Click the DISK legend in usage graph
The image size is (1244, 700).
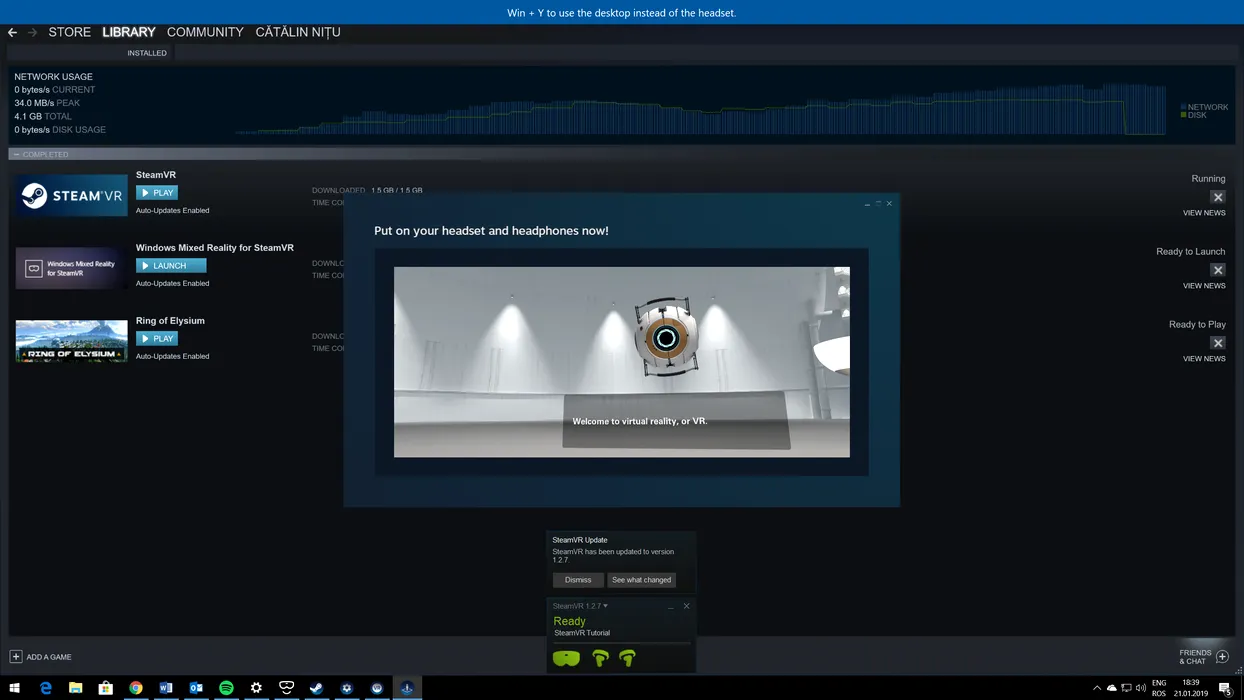(1194, 115)
